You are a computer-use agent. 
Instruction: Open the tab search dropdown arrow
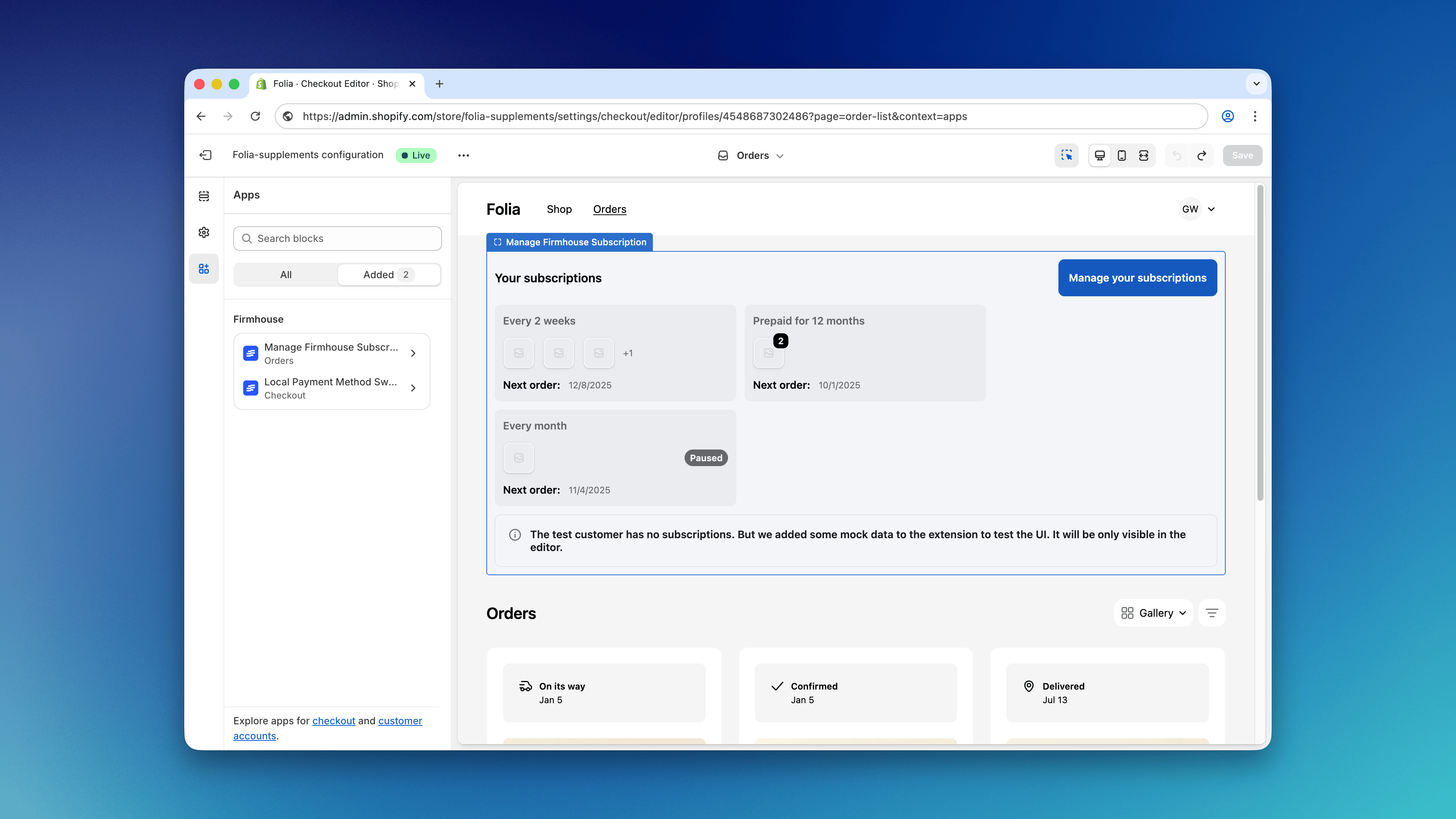click(1256, 83)
